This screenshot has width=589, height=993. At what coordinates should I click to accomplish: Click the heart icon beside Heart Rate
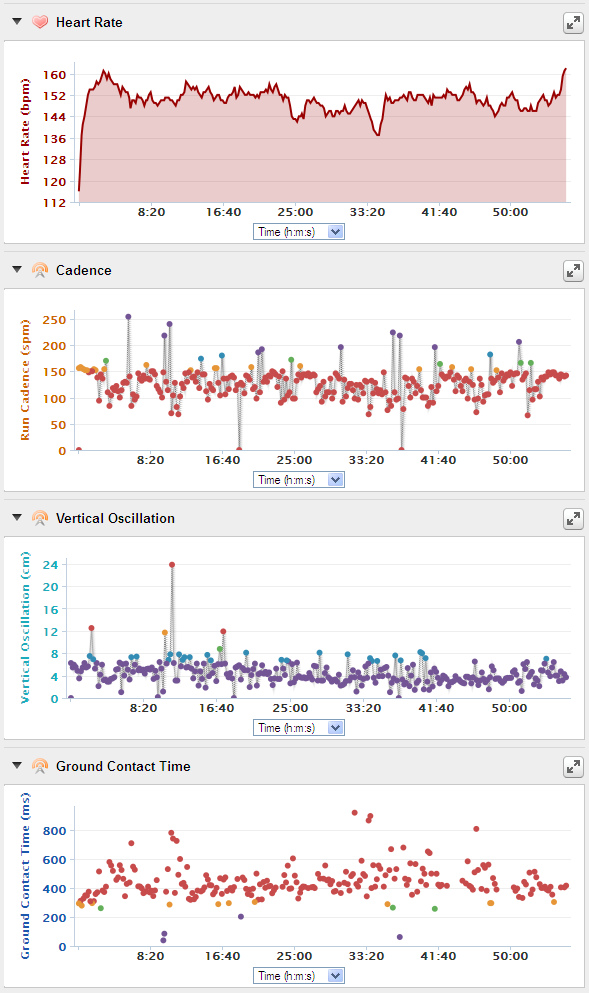pyautogui.click(x=40, y=22)
